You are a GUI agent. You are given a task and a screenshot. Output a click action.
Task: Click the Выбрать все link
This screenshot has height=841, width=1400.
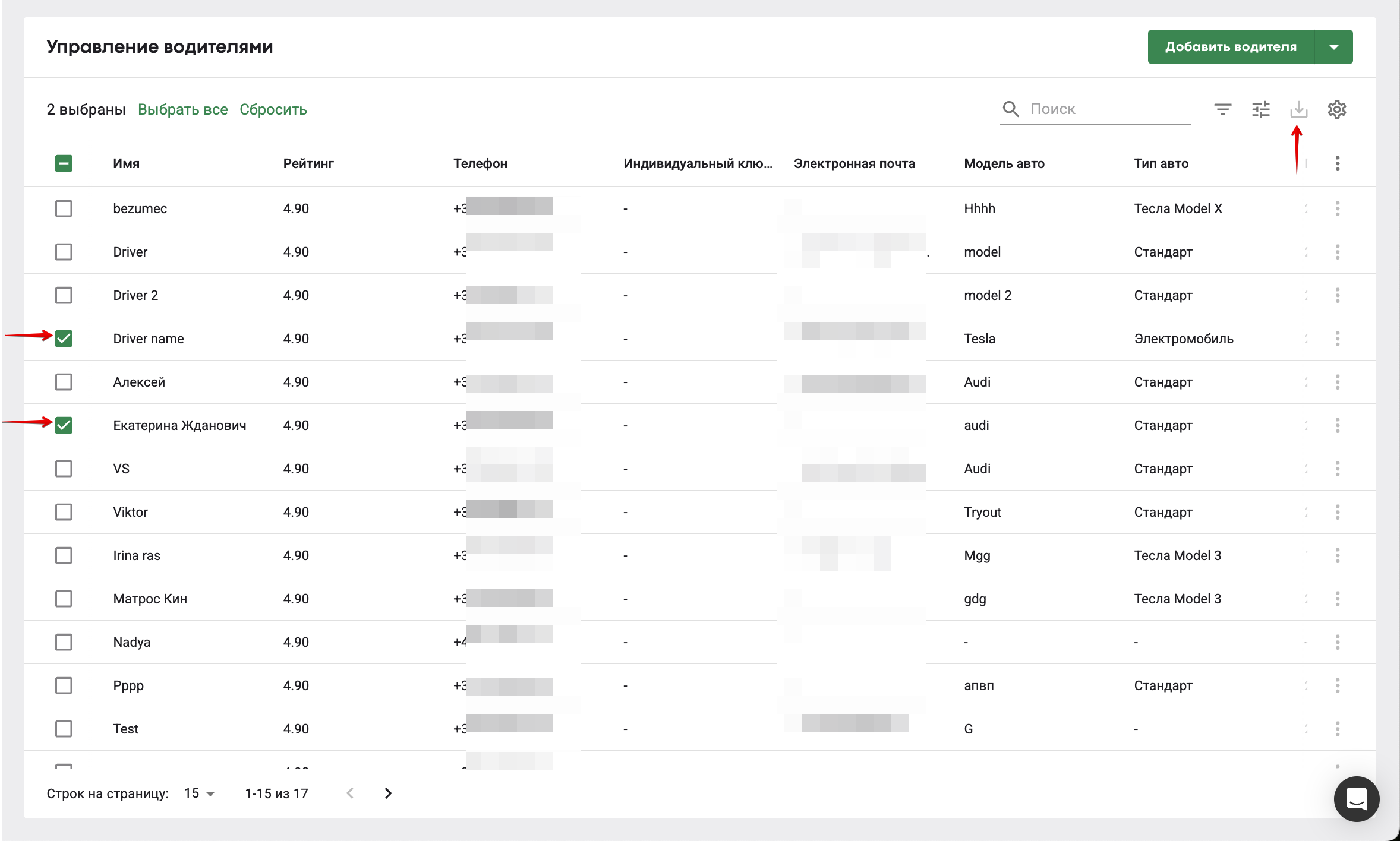click(x=182, y=109)
